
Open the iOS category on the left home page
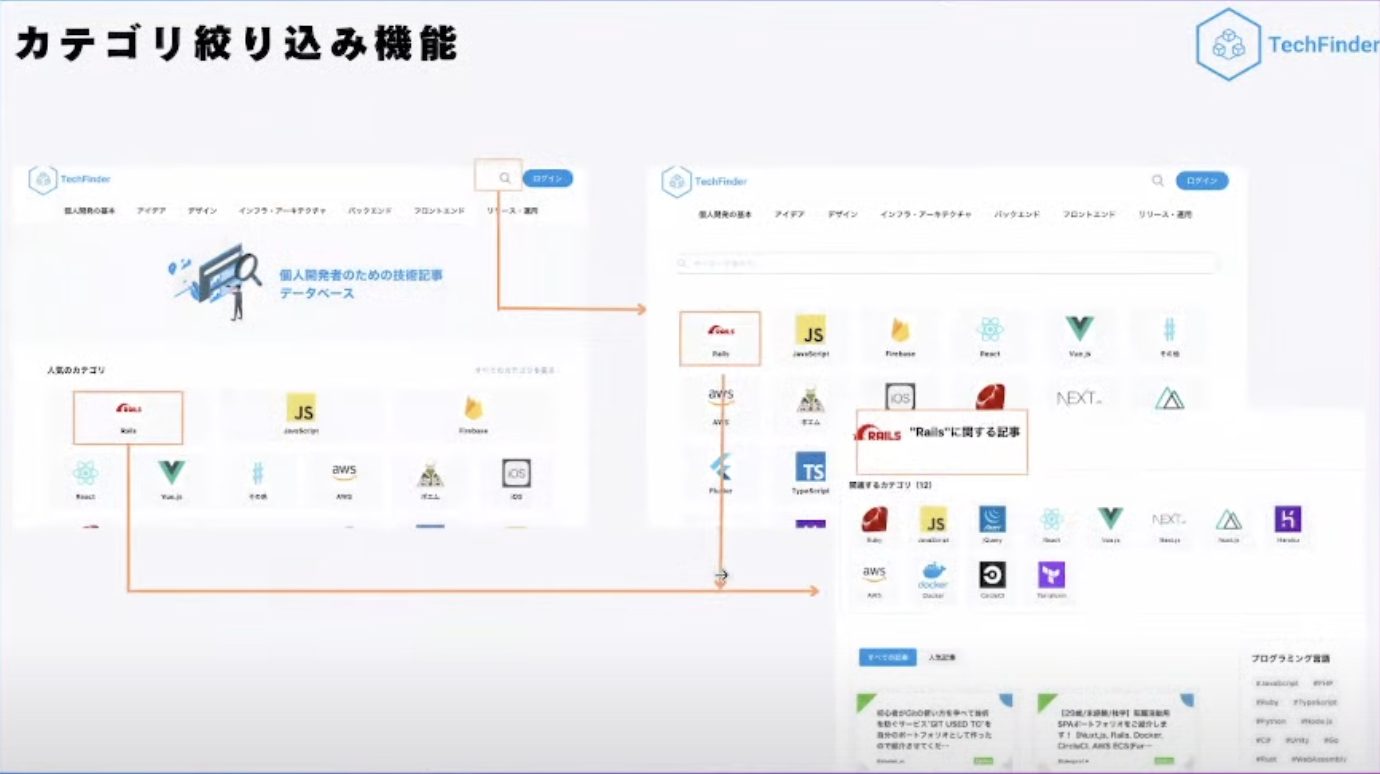[516, 480]
